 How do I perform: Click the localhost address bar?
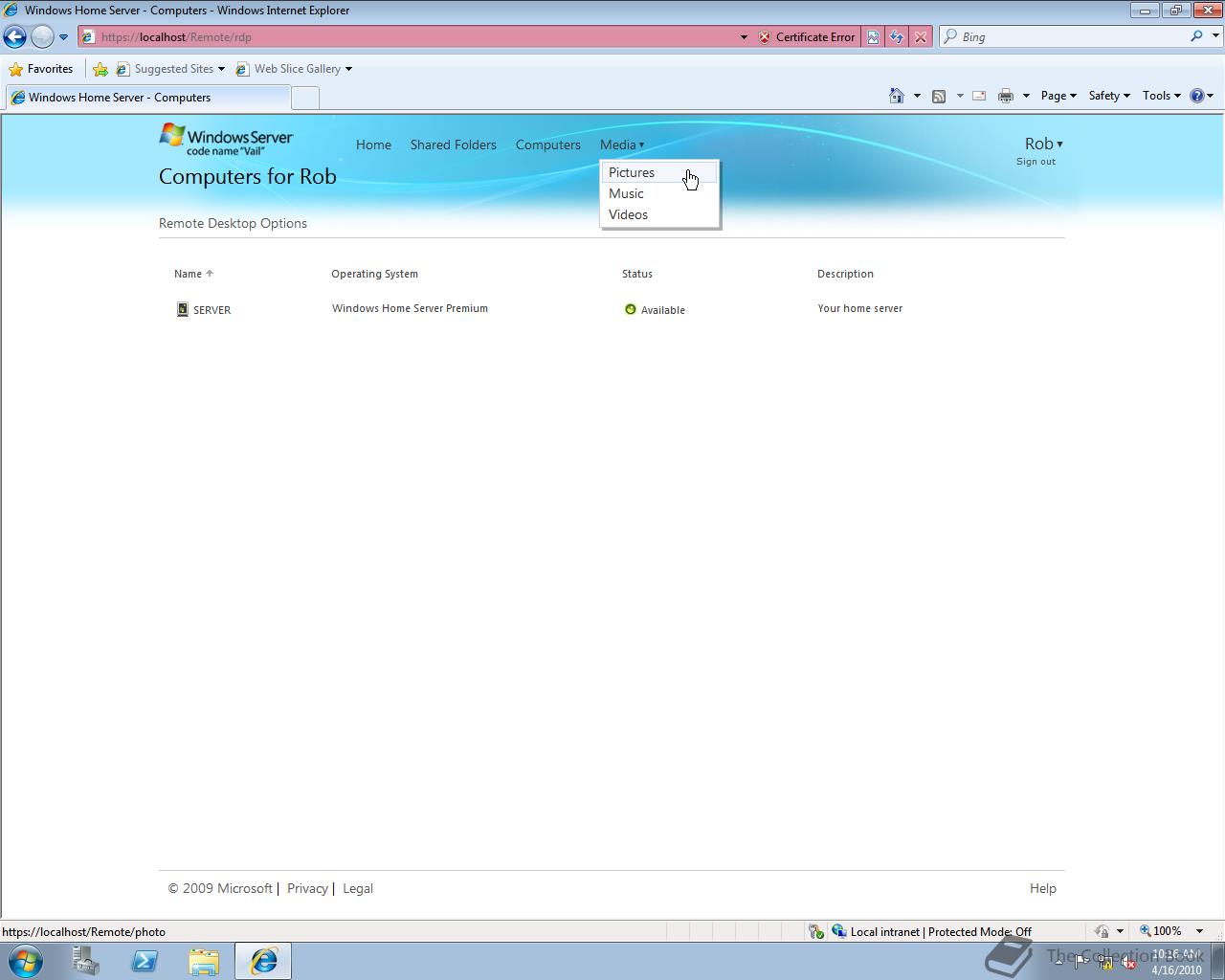(x=407, y=37)
